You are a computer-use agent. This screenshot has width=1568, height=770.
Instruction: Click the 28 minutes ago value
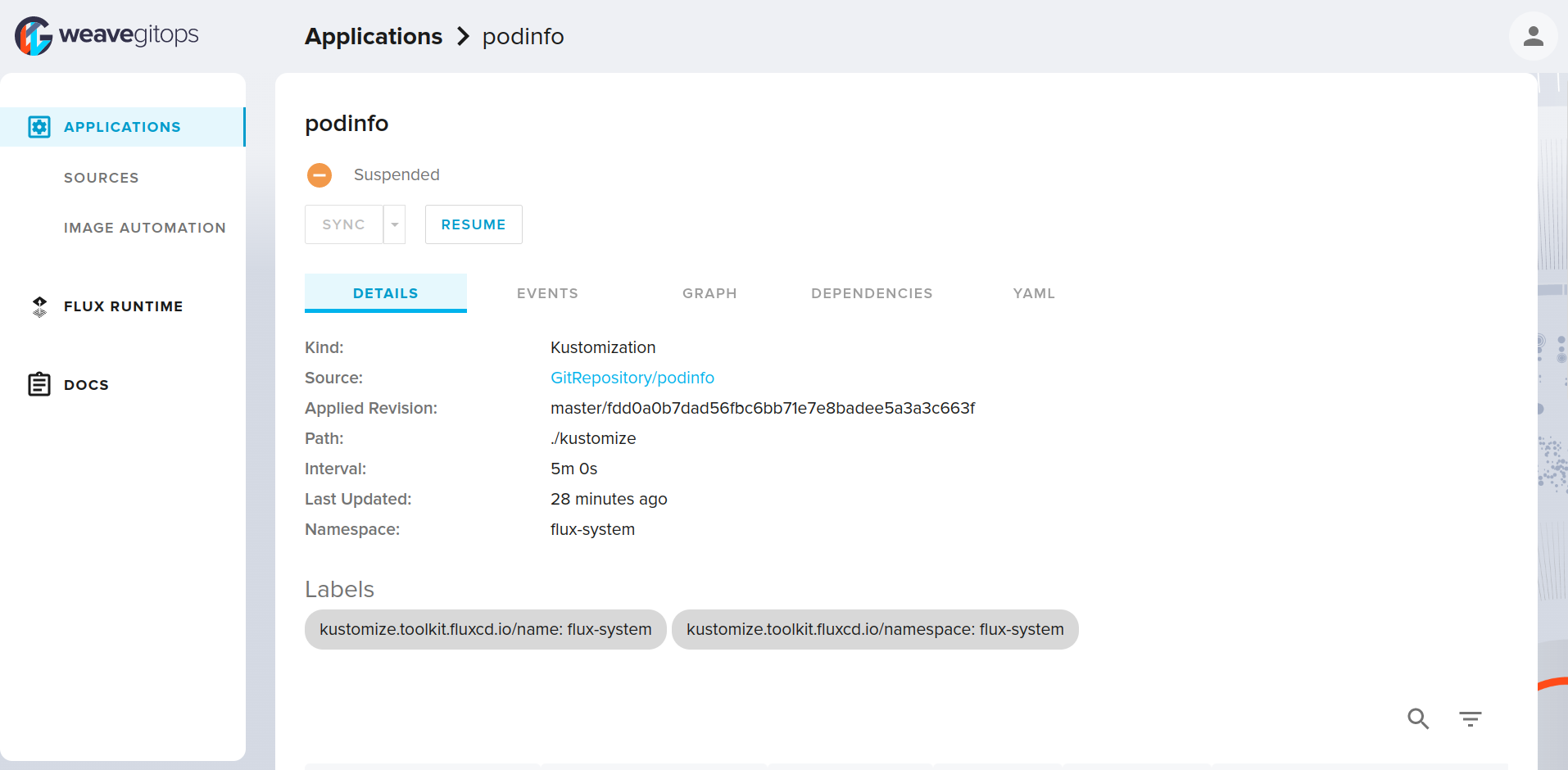click(x=609, y=499)
